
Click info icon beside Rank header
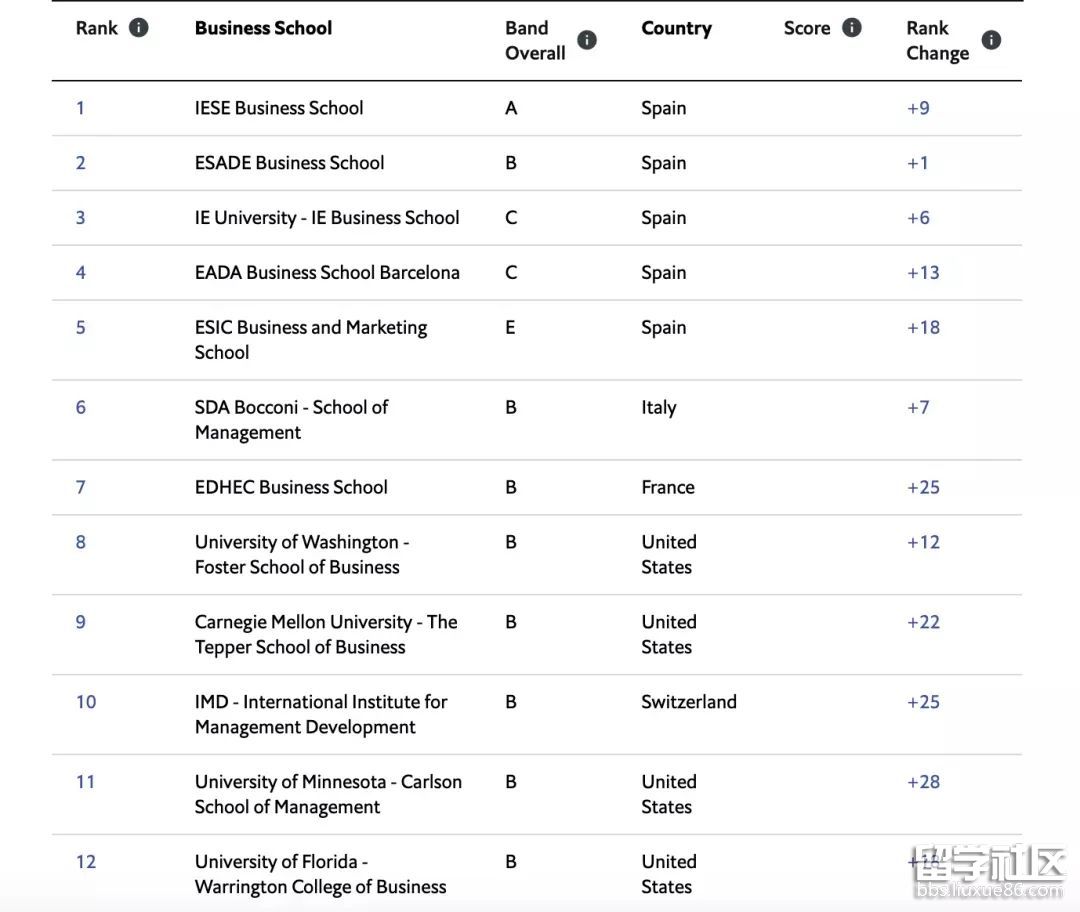(x=139, y=28)
